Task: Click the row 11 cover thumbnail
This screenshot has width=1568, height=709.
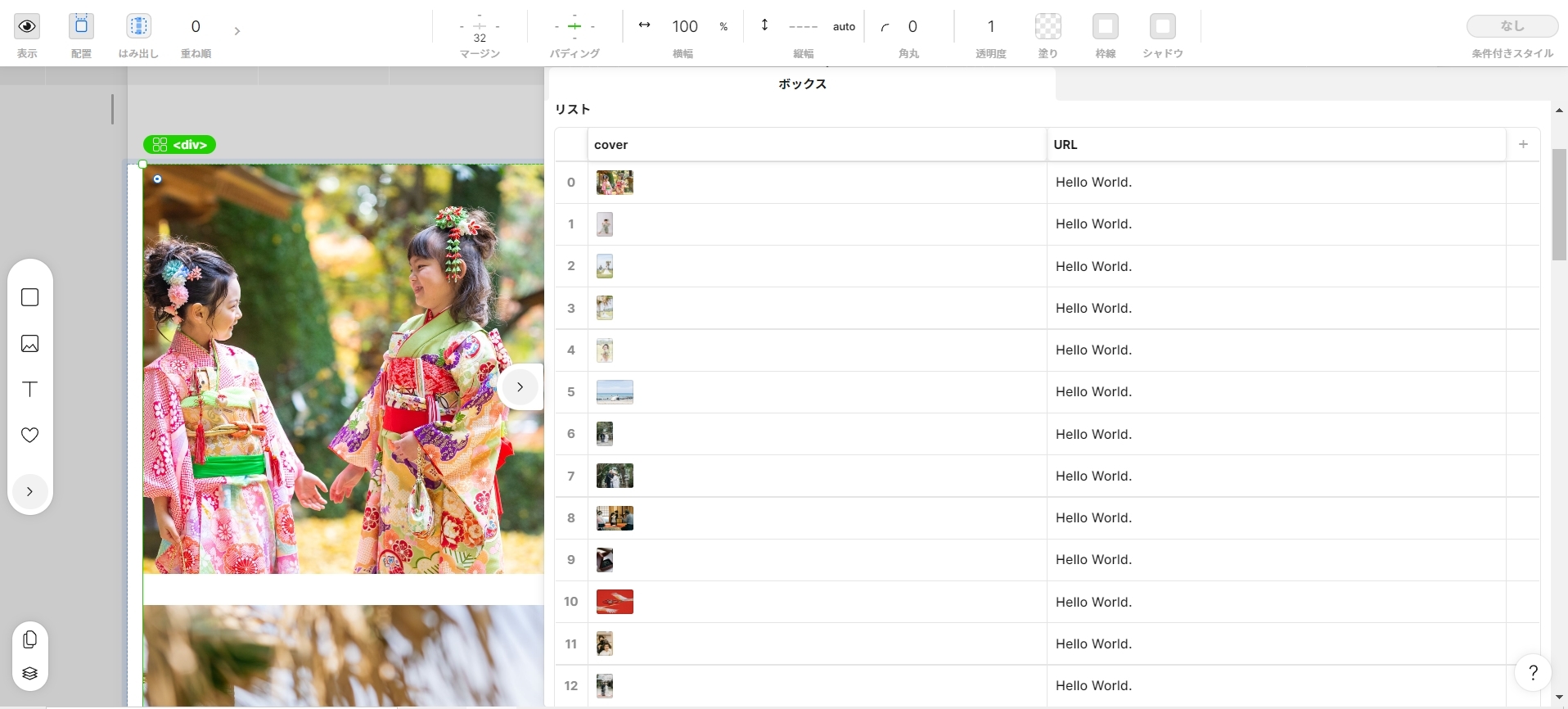Action: pos(605,644)
